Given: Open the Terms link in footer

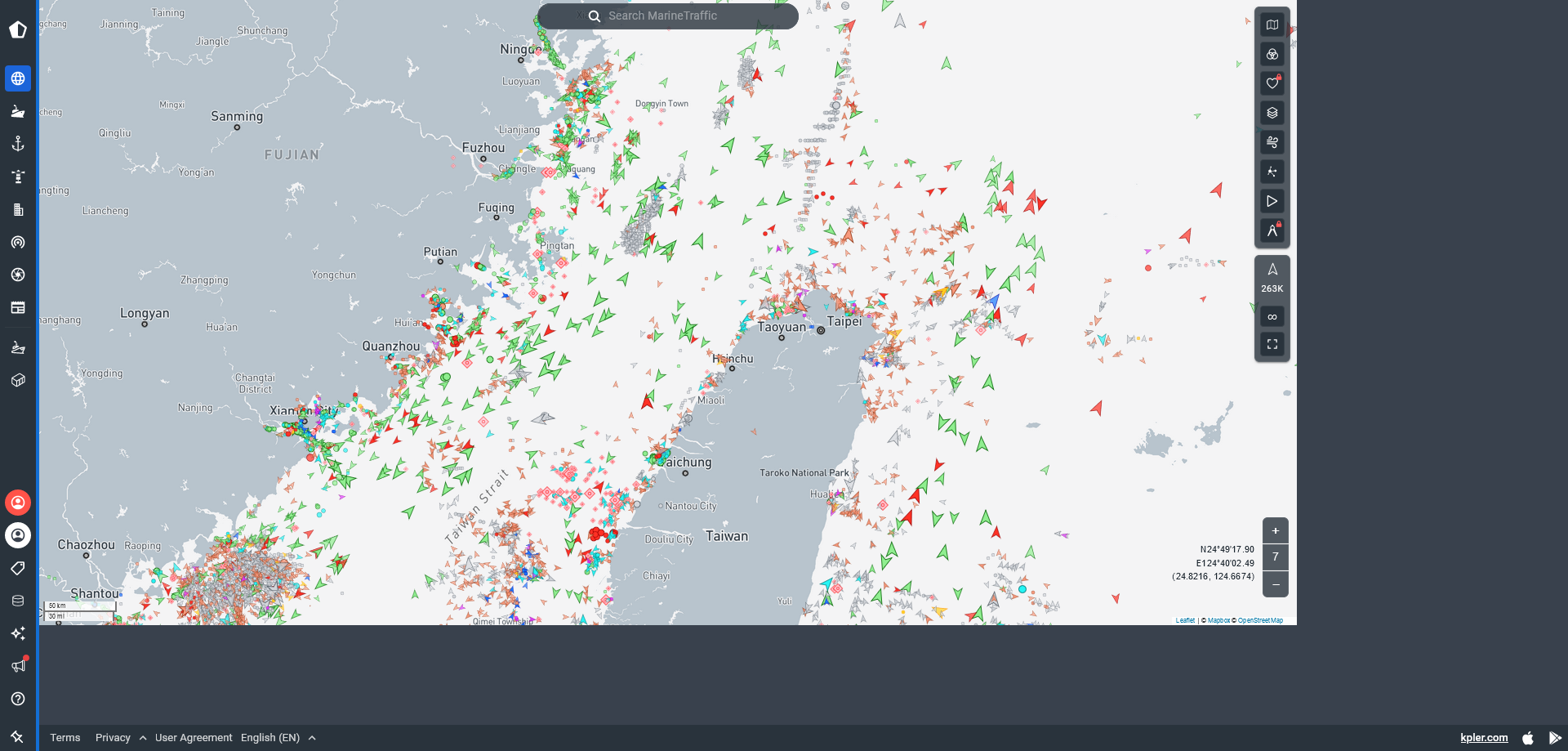Looking at the screenshot, I should click(x=65, y=737).
